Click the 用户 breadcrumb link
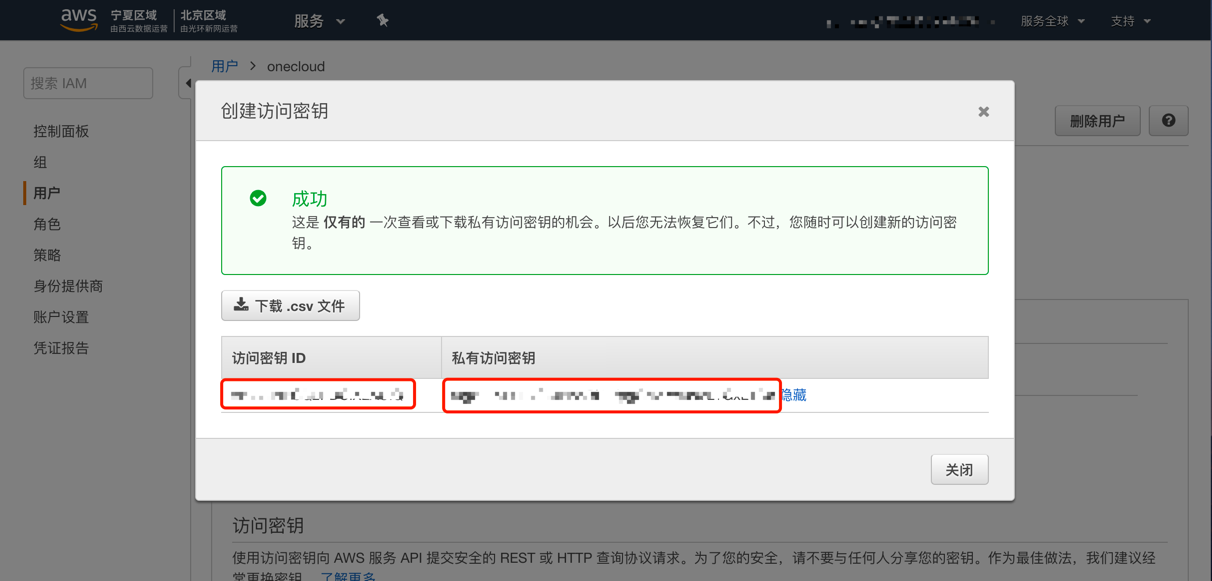 point(225,66)
